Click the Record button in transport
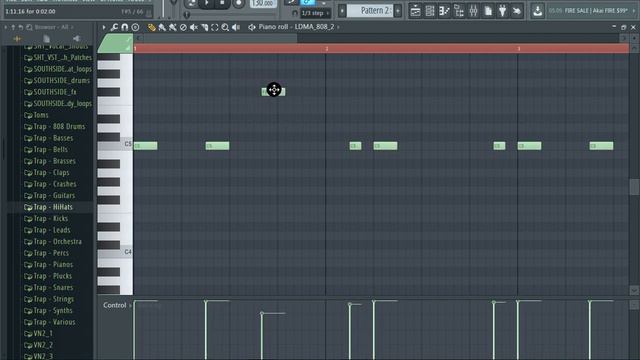 coord(238,4)
